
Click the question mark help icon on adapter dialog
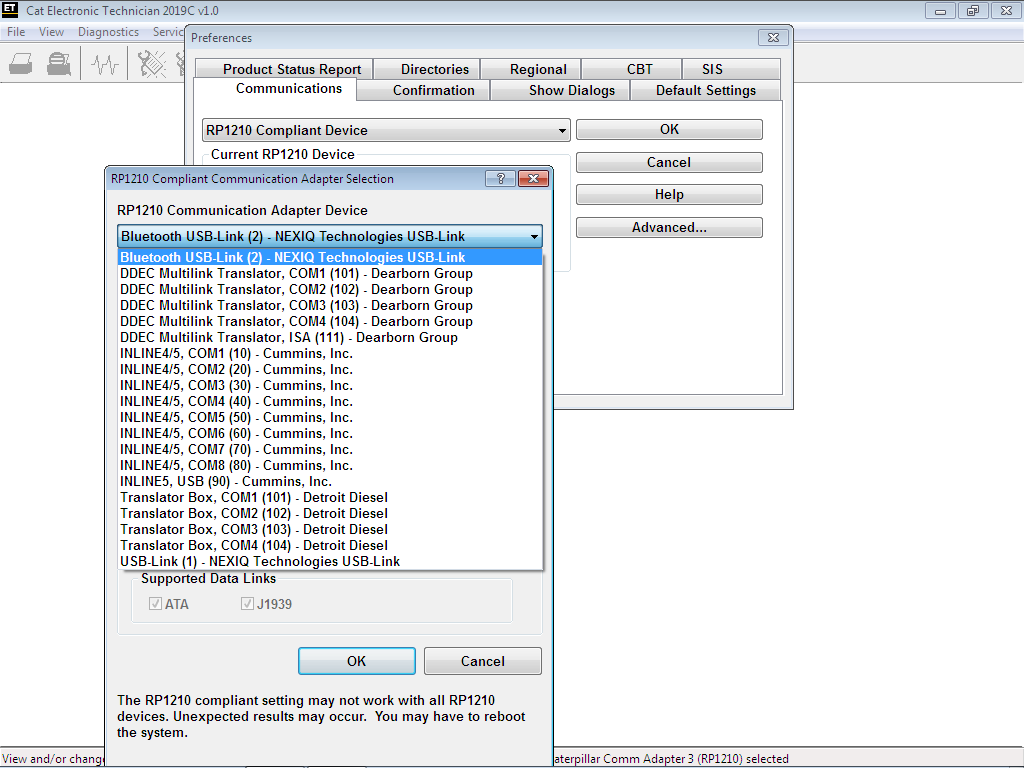pyautogui.click(x=500, y=178)
